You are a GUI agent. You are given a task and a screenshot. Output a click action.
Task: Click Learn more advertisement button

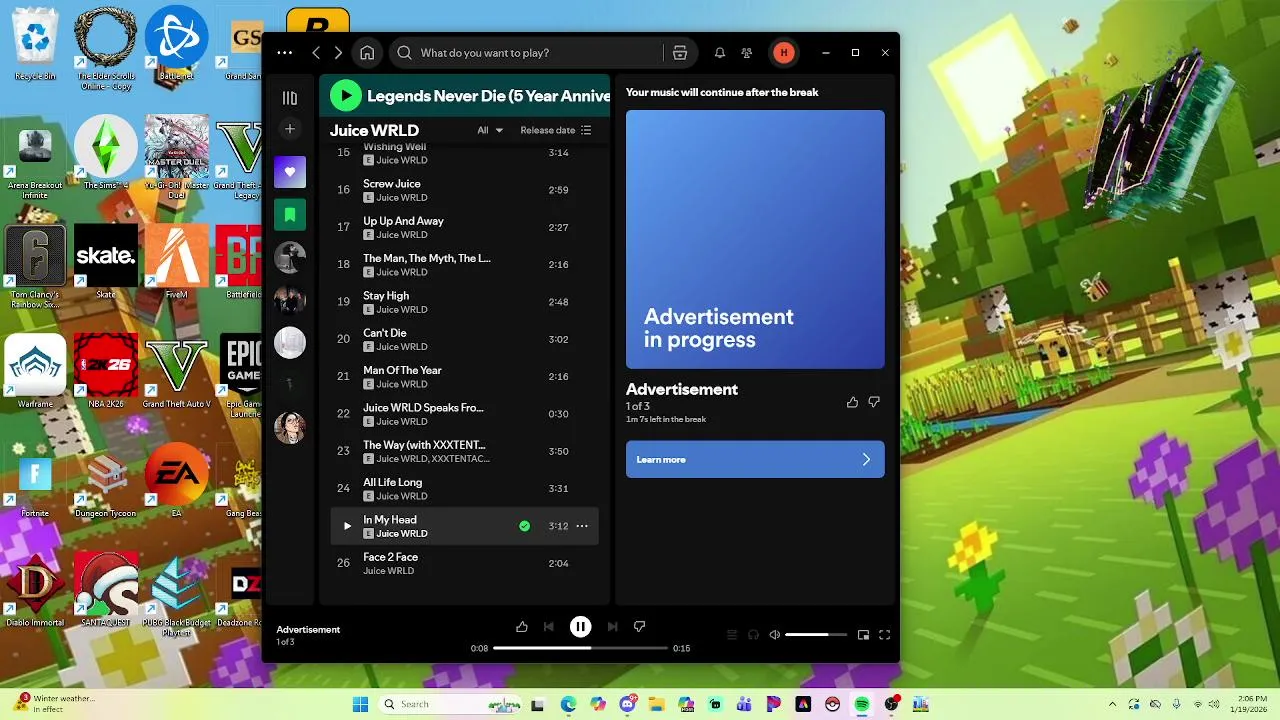755,459
